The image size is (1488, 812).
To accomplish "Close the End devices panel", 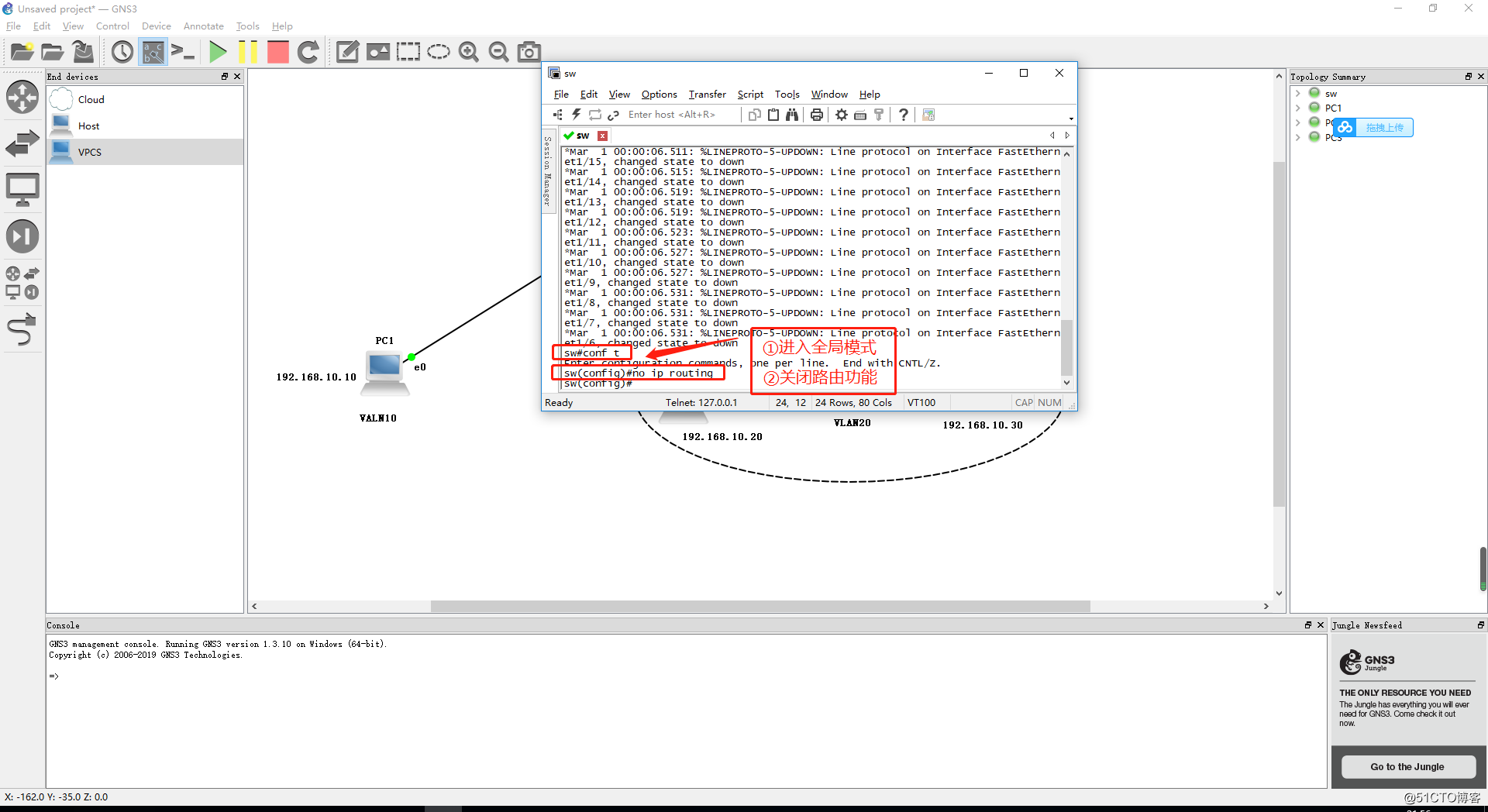I will [x=237, y=77].
